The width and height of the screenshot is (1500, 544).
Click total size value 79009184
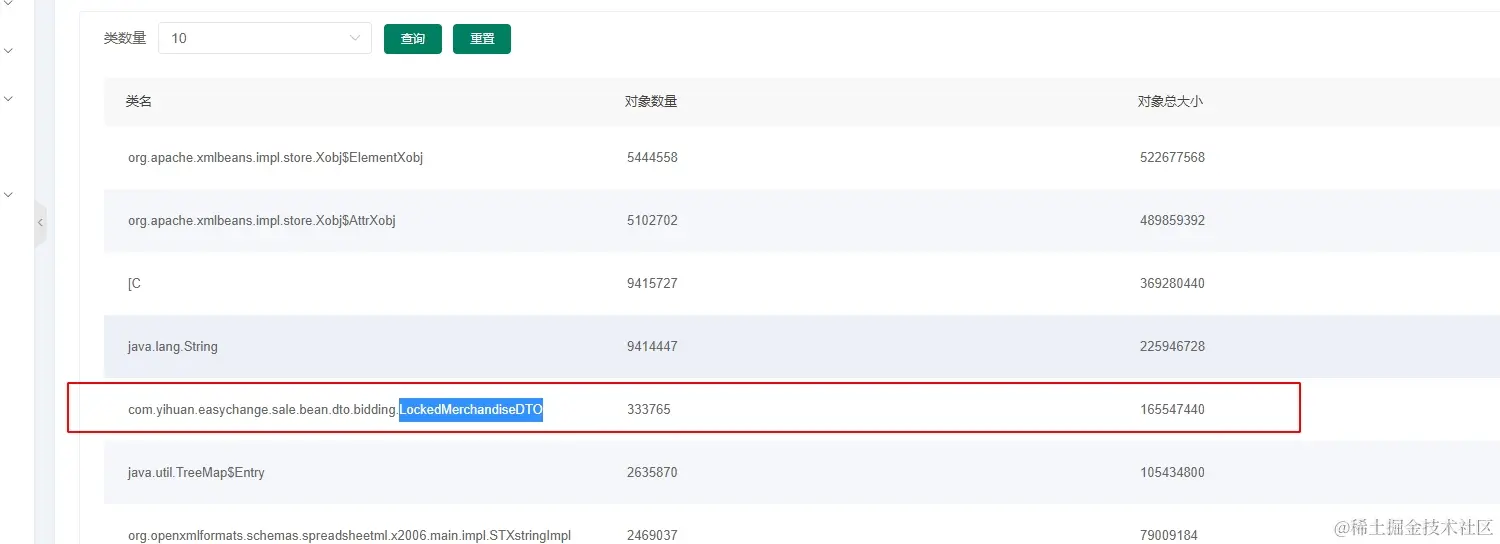[x=1169, y=535]
